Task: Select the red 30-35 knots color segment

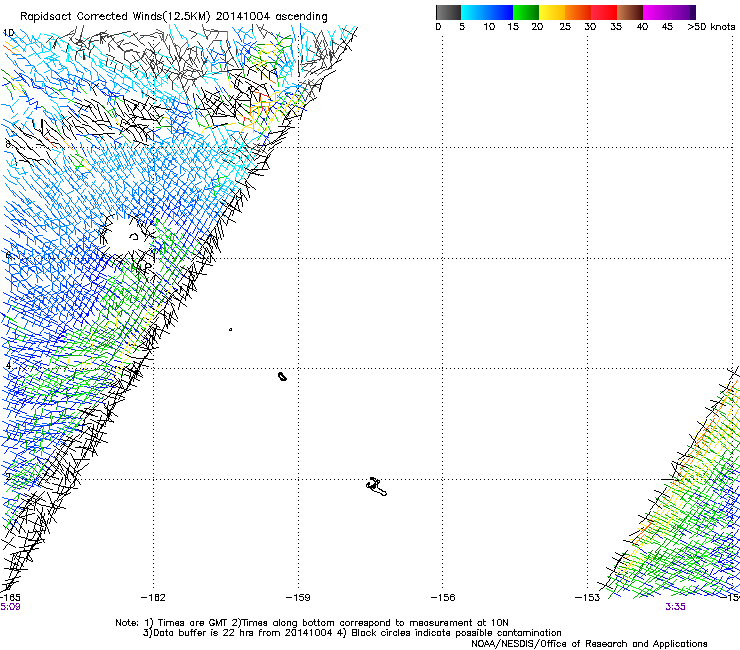Action: pos(604,12)
